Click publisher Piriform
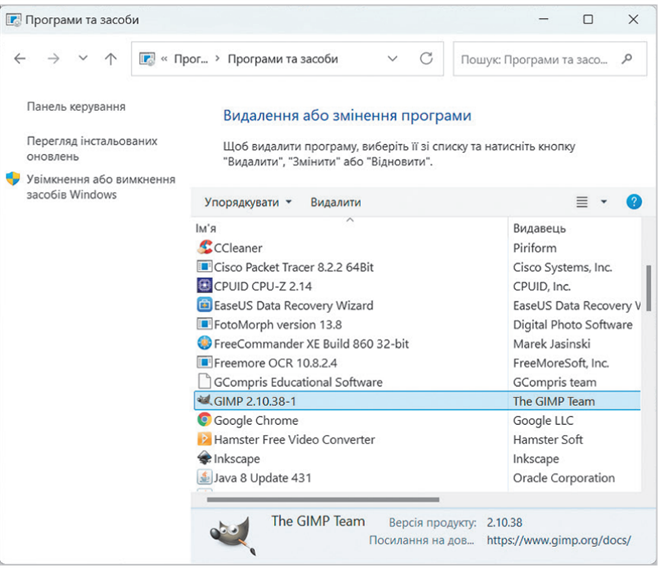Viewport: 658px width, 568px height. 535,248
